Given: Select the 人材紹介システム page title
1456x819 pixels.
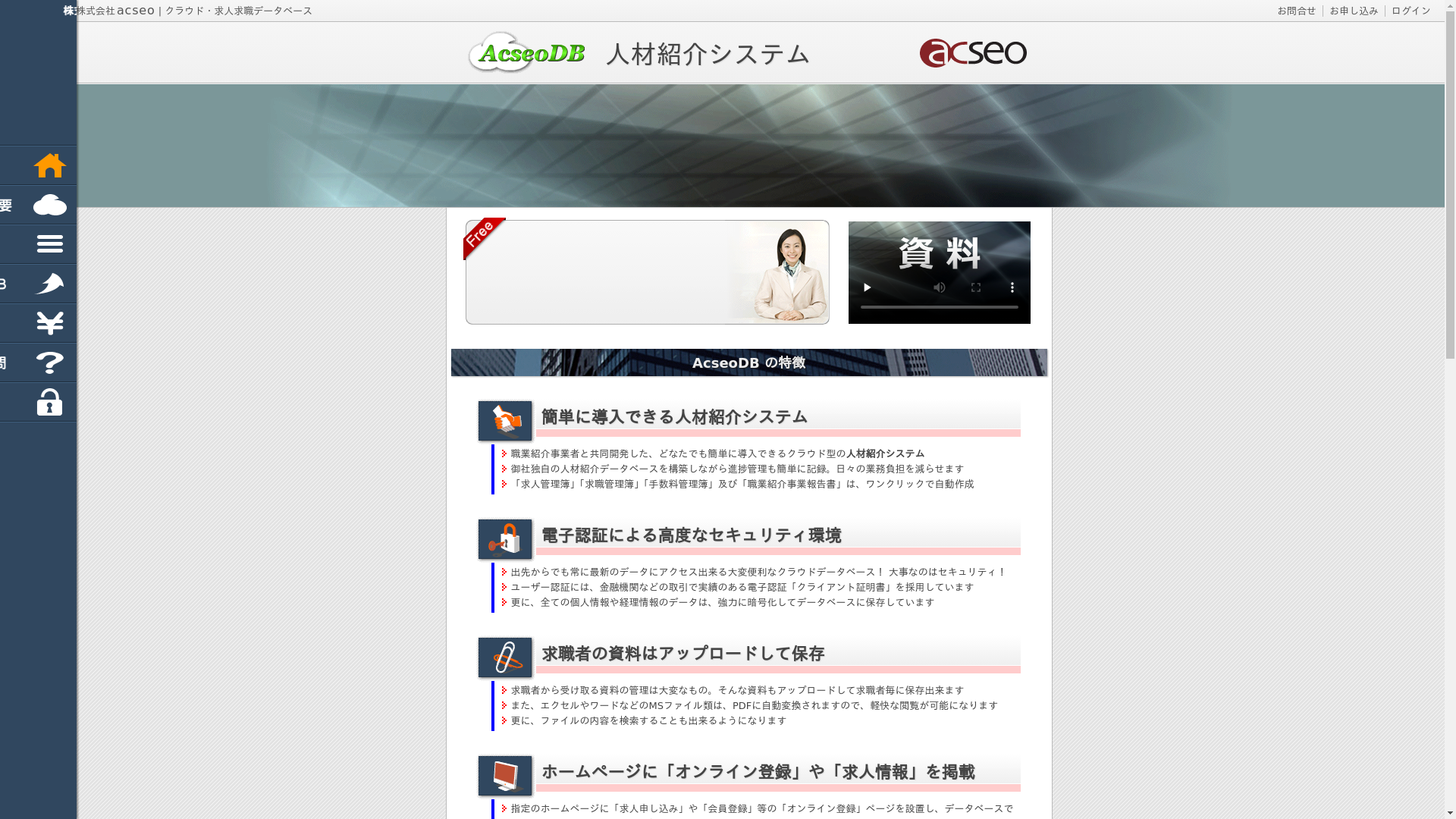Looking at the screenshot, I should pyautogui.click(x=708, y=55).
